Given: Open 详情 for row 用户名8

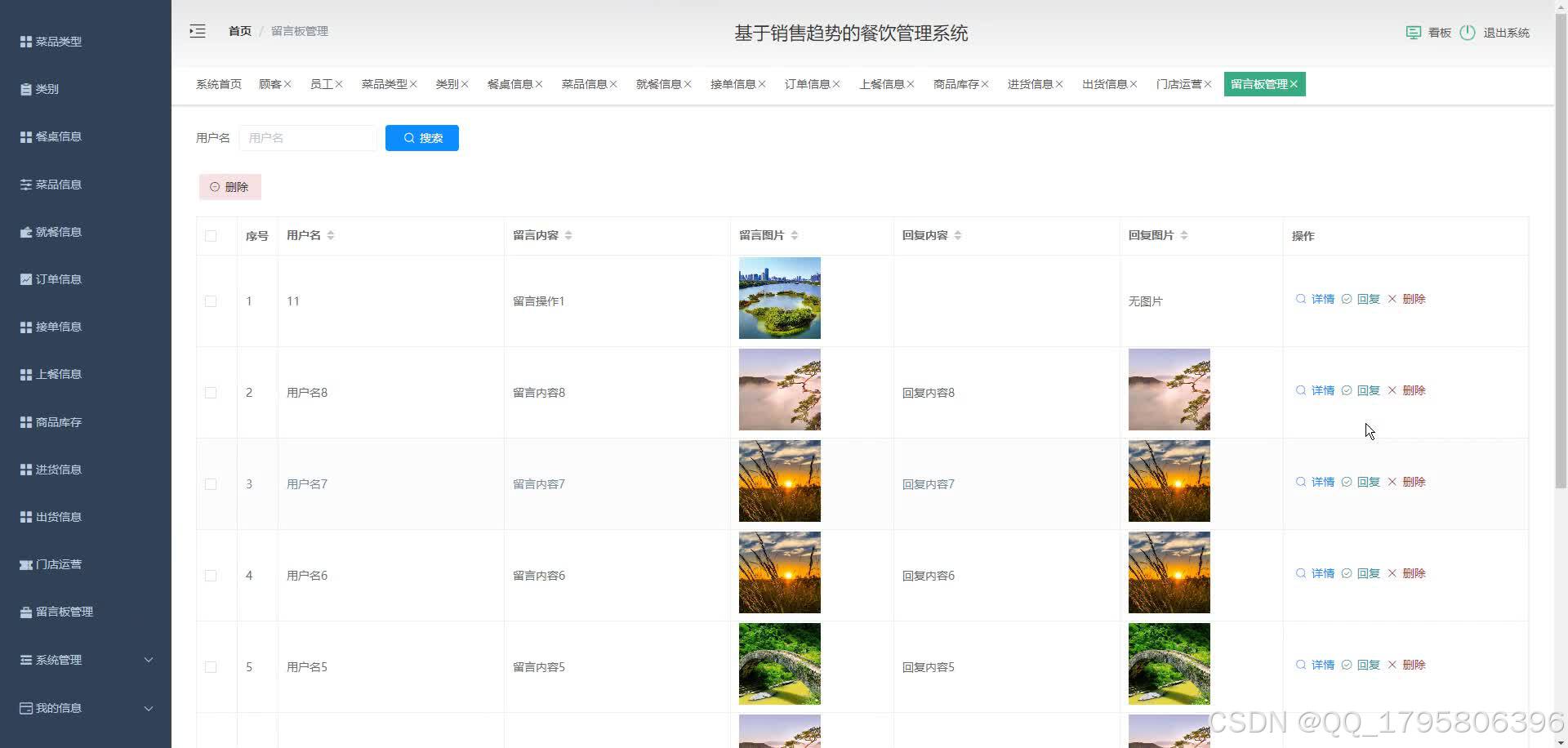Looking at the screenshot, I should [x=1315, y=390].
